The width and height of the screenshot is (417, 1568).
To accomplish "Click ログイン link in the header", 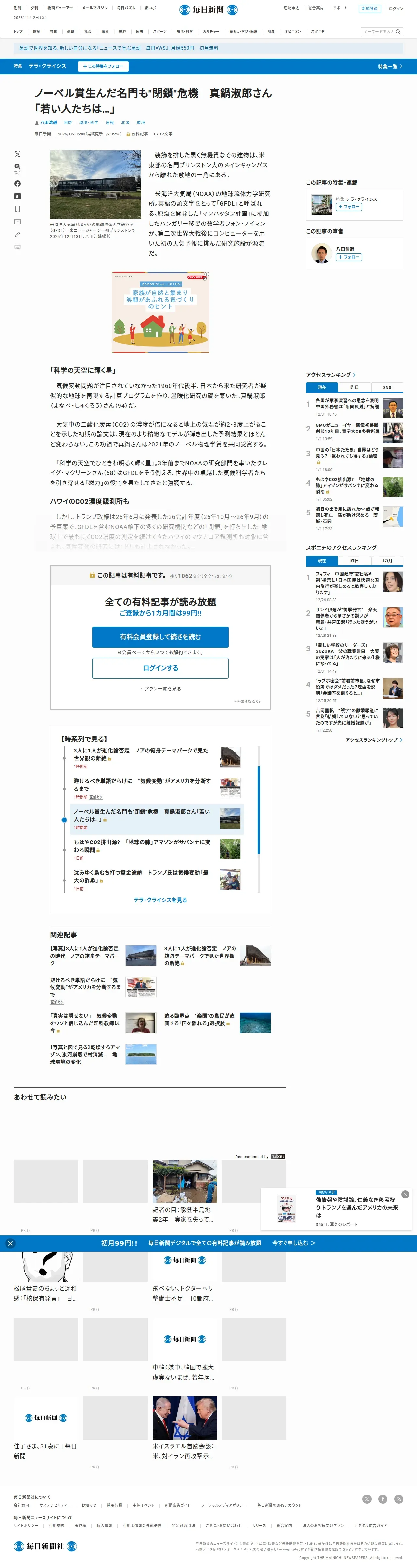I will point(396,8).
